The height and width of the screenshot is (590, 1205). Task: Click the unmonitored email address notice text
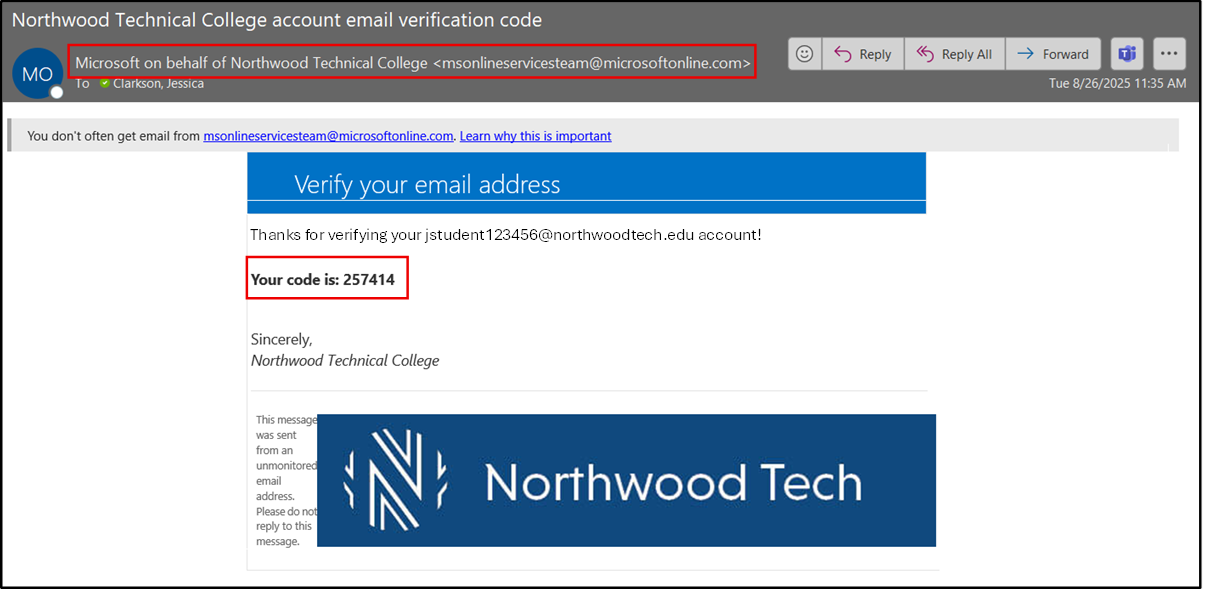(284, 481)
